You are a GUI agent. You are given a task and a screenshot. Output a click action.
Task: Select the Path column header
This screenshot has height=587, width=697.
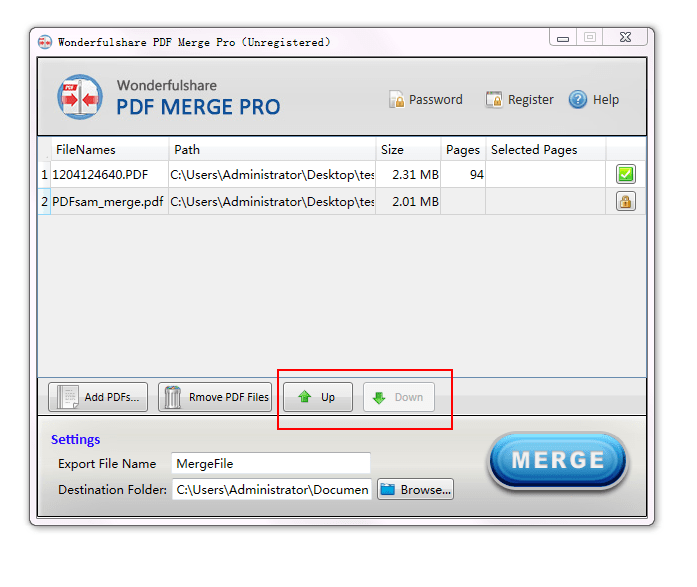(x=272, y=150)
